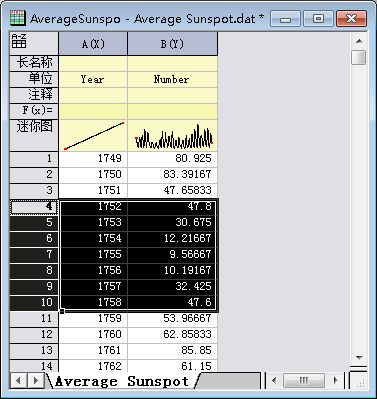
Task: Click cell with value 12.21667
Action: tap(172, 239)
